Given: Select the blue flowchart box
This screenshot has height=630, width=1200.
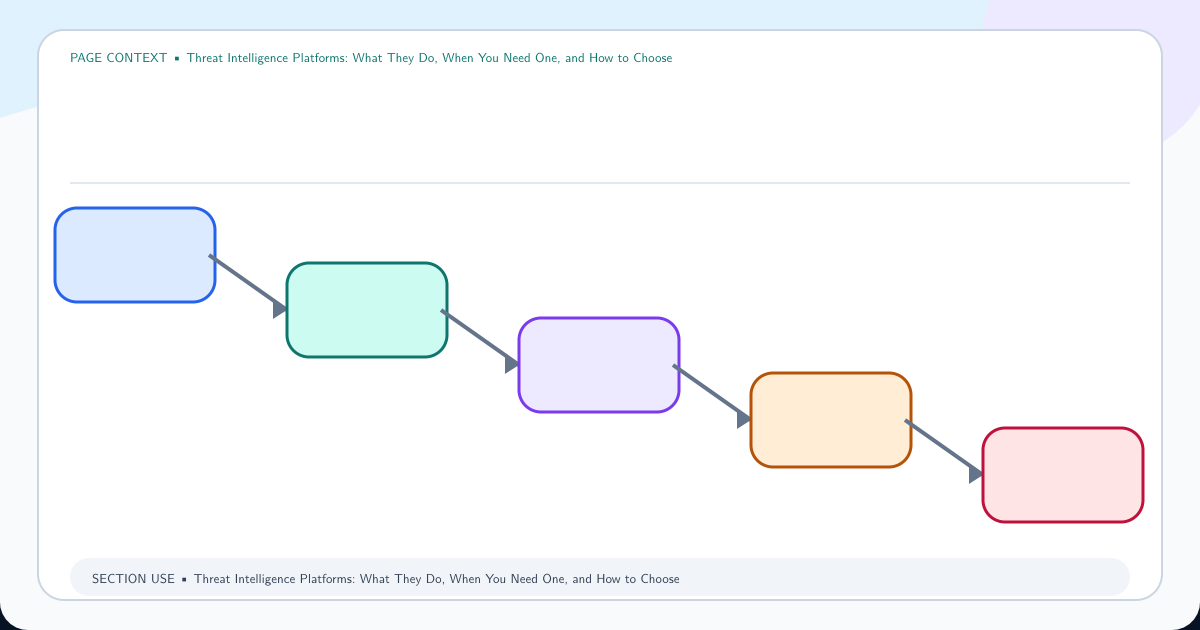Looking at the screenshot, I should pos(135,255).
